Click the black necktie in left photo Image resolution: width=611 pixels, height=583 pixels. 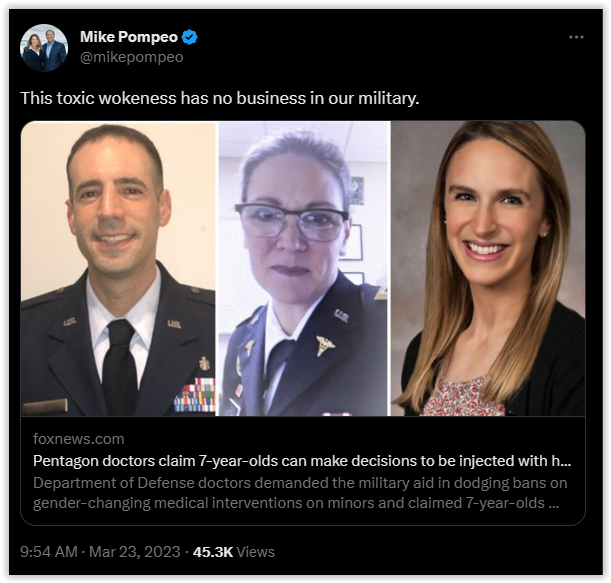[120, 364]
